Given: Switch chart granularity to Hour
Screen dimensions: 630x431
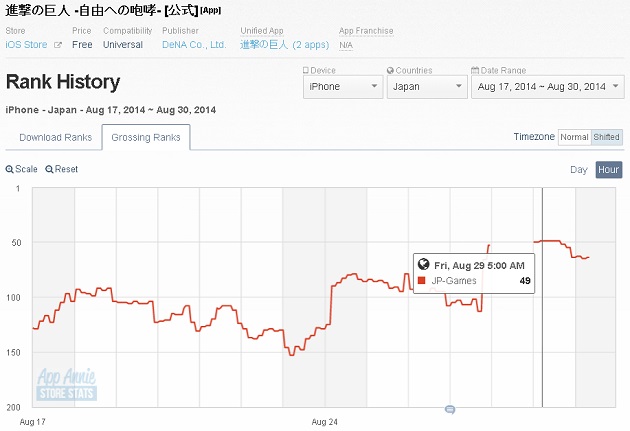Looking at the screenshot, I should [609, 170].
